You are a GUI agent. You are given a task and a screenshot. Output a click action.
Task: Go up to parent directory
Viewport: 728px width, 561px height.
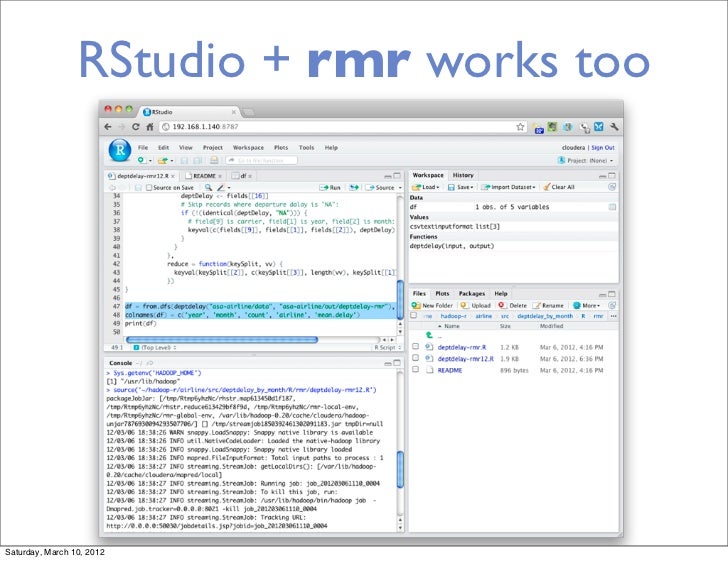point(429,335)
